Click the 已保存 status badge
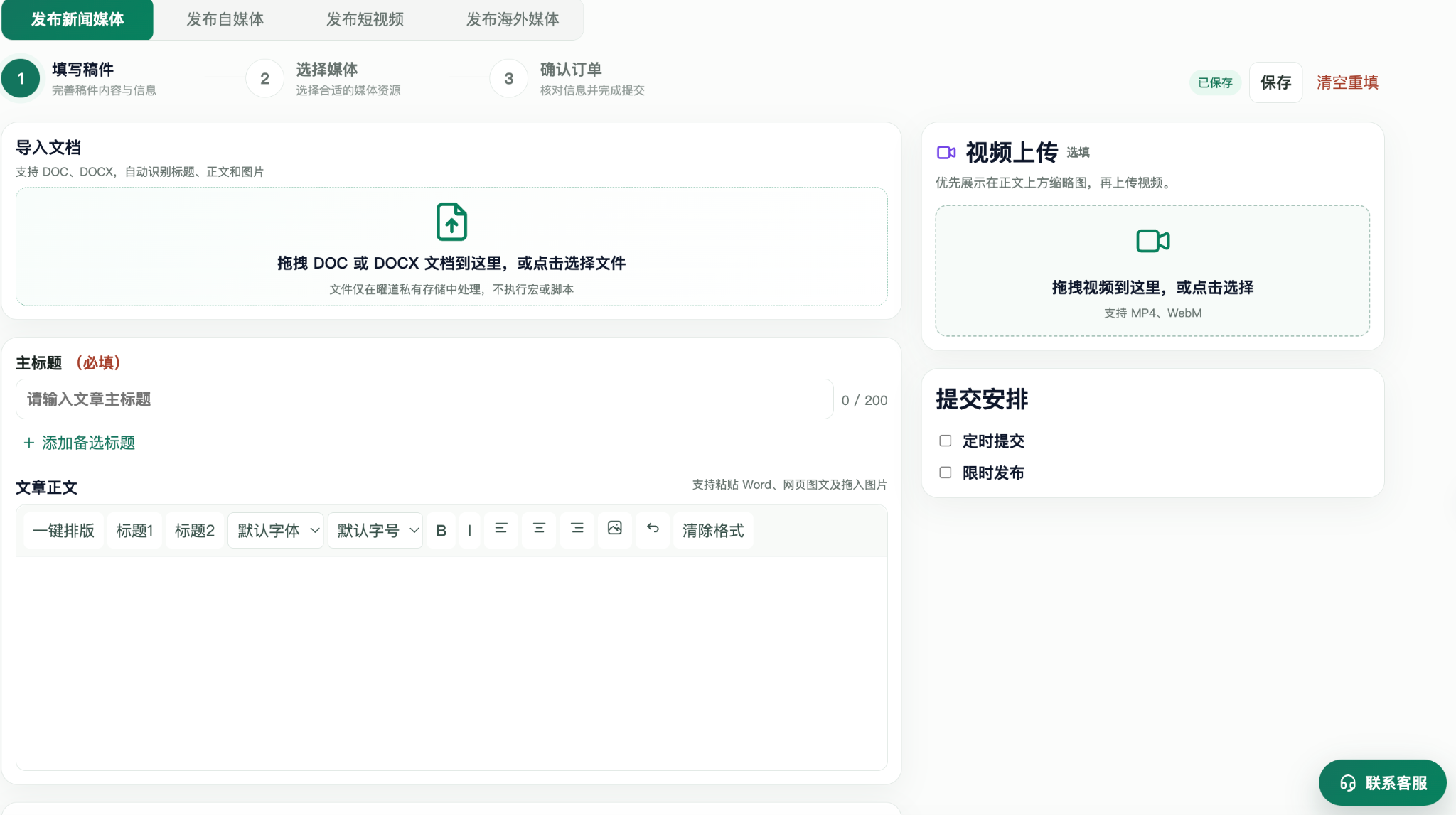Viewport: 1456px width, 815px height. [1215, 82]
